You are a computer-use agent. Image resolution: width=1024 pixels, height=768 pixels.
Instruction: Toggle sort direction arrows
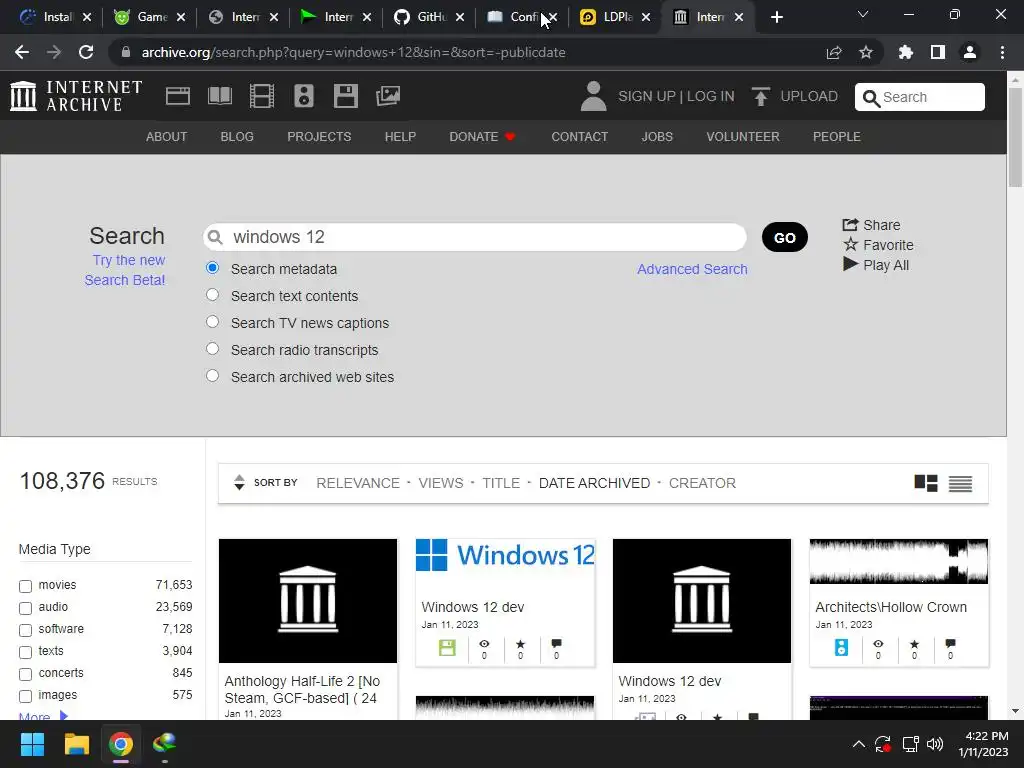point(239,483)
